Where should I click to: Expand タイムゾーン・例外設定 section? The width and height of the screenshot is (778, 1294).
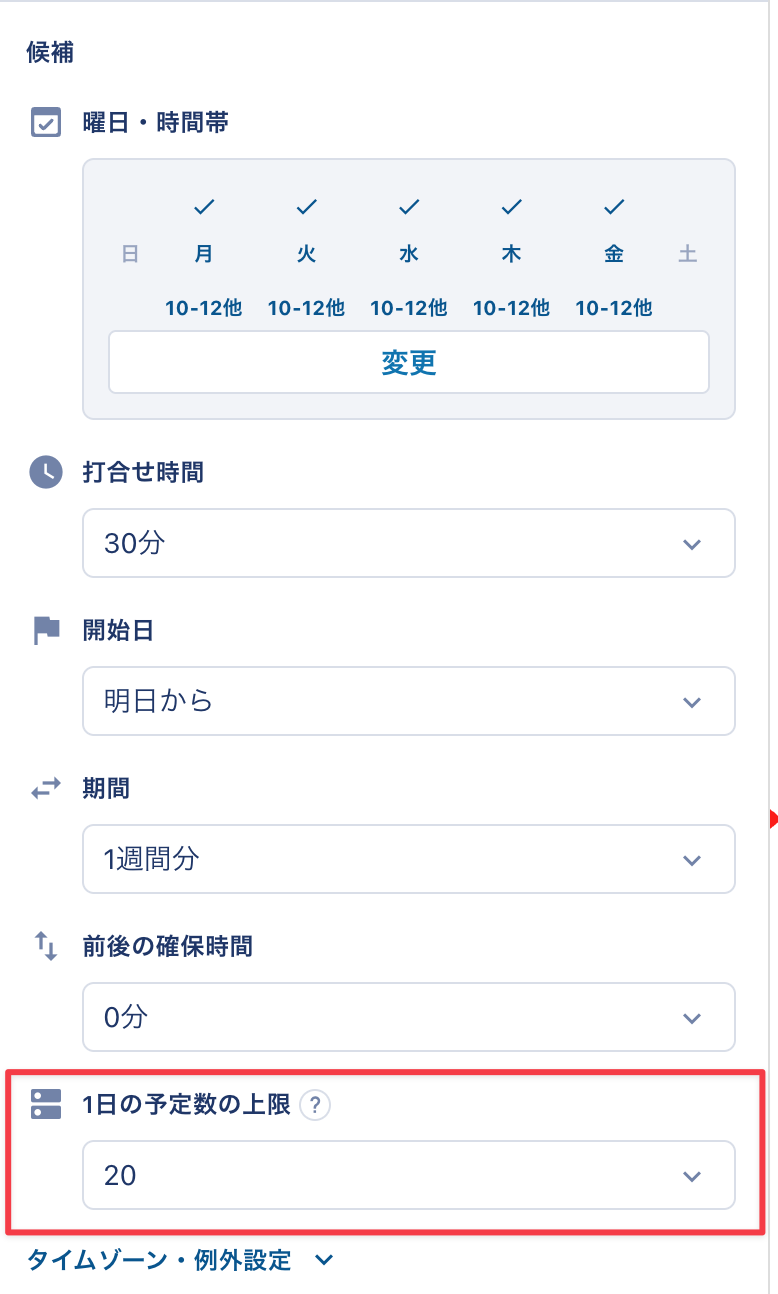pyautogui.click(x=180, y=1260)
